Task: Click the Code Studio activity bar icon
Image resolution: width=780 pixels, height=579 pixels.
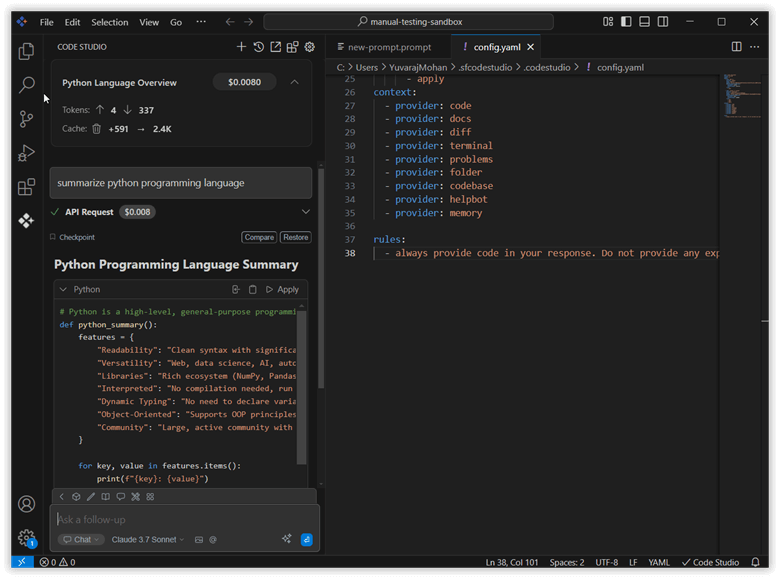Action: [26, 221]
